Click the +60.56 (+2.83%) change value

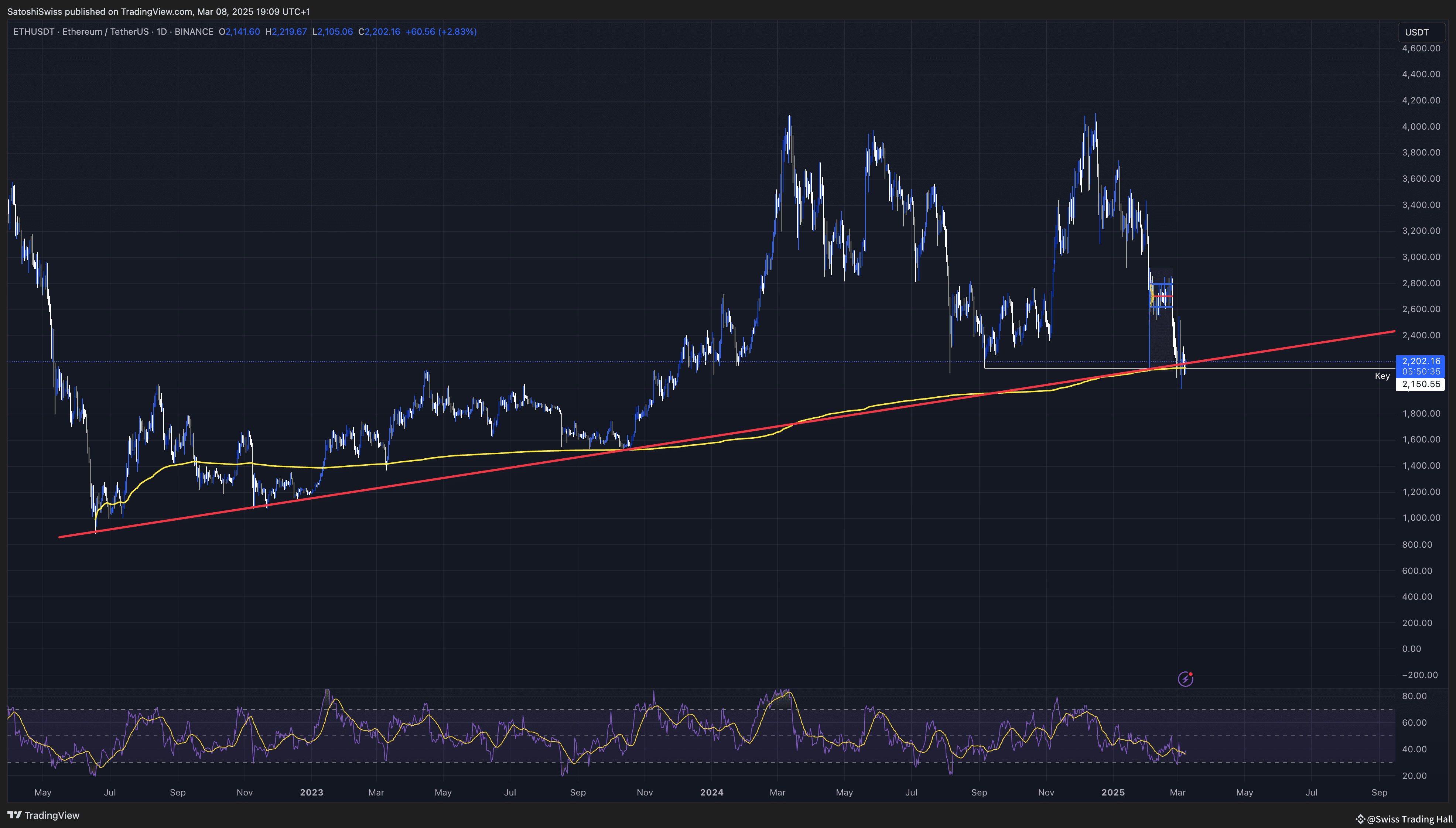point(441,32)
